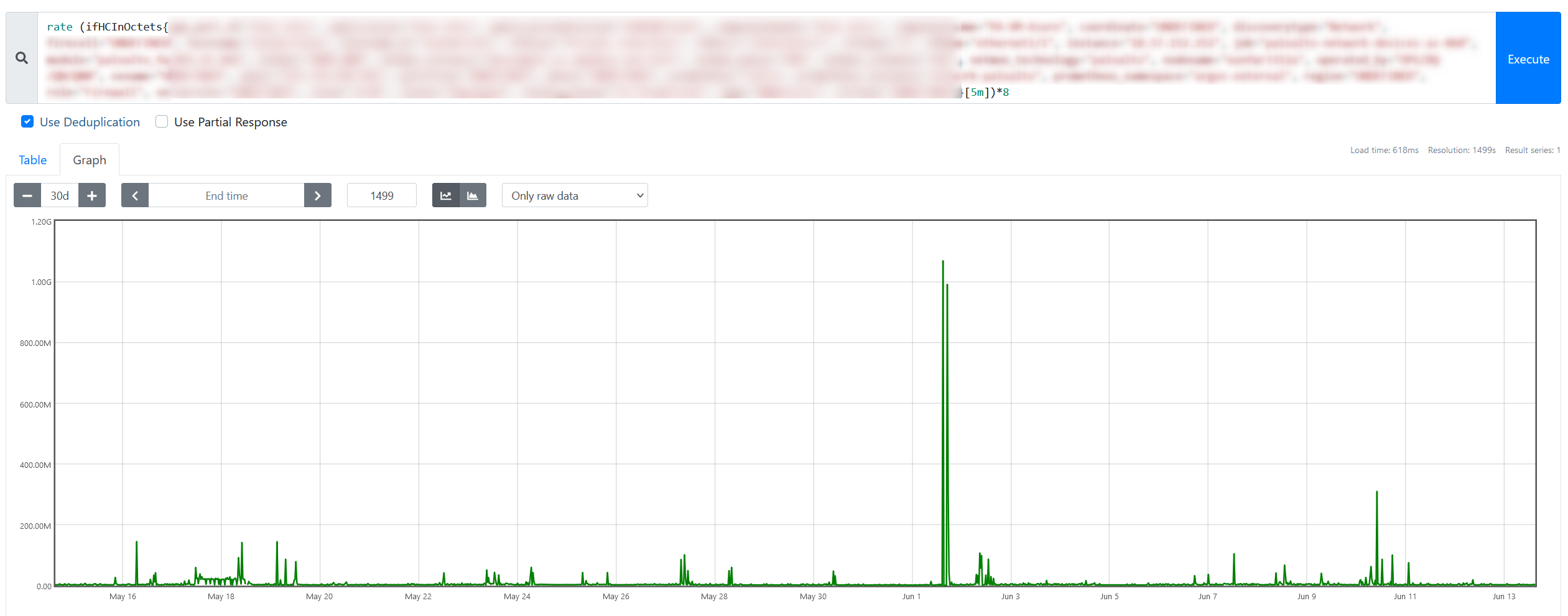The height and width of the screenshot is (616, 1568).
Task: Focus the End time input field
Action: click(226, 195)
